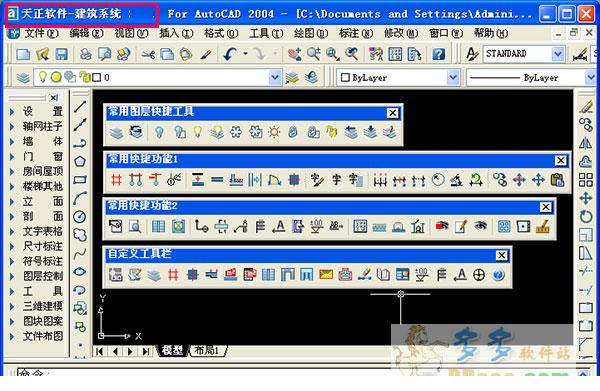Switch to the 布局1 layout tab

[x=207, y=350]
